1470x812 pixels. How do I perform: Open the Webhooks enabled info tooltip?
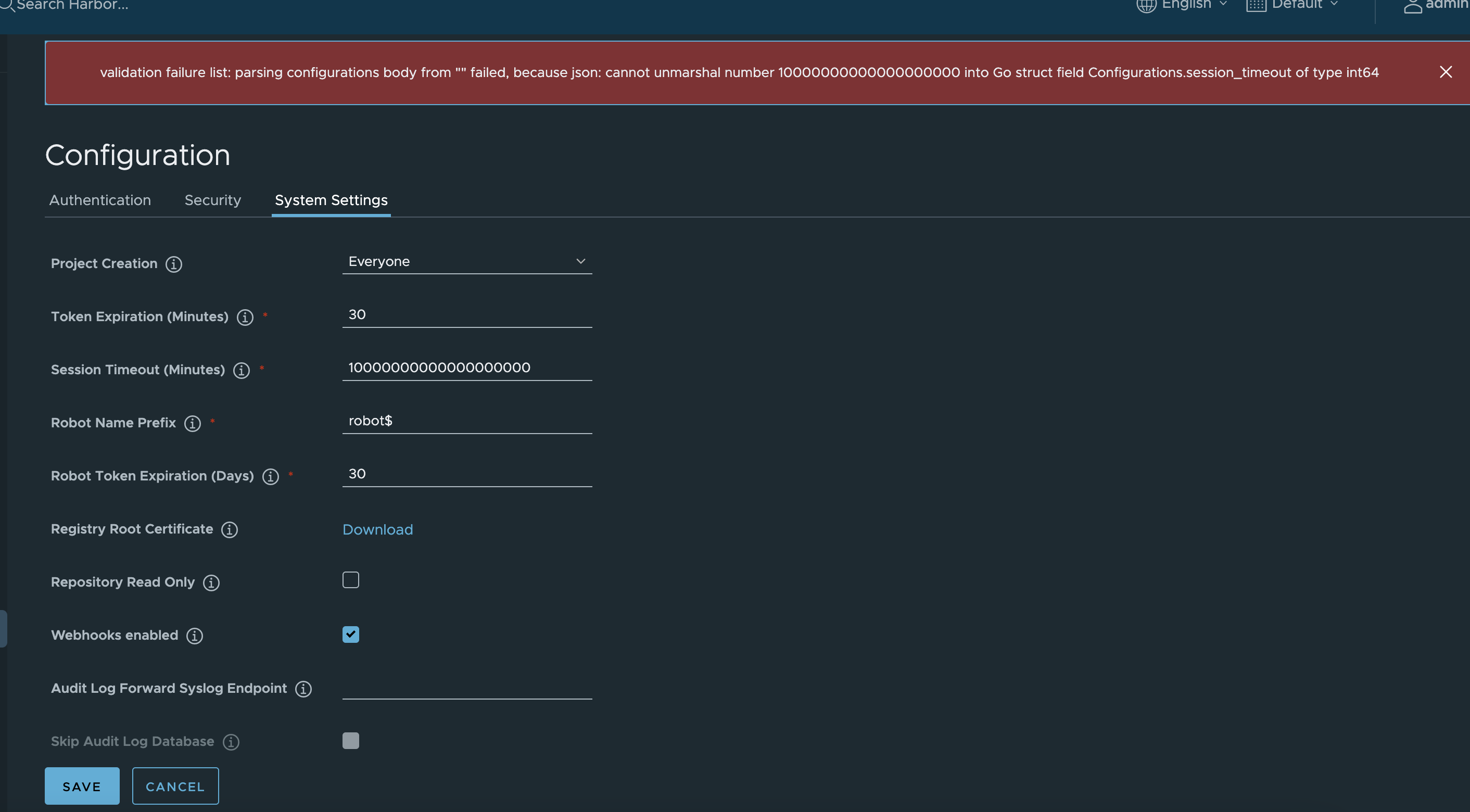[194, 636]
